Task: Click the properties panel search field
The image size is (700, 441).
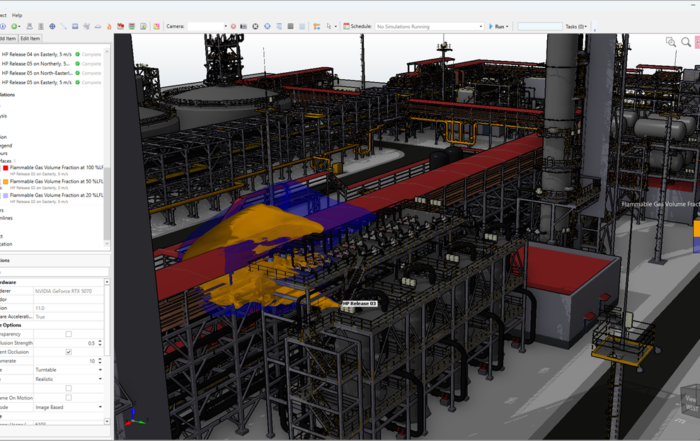Action: [54, 272]
